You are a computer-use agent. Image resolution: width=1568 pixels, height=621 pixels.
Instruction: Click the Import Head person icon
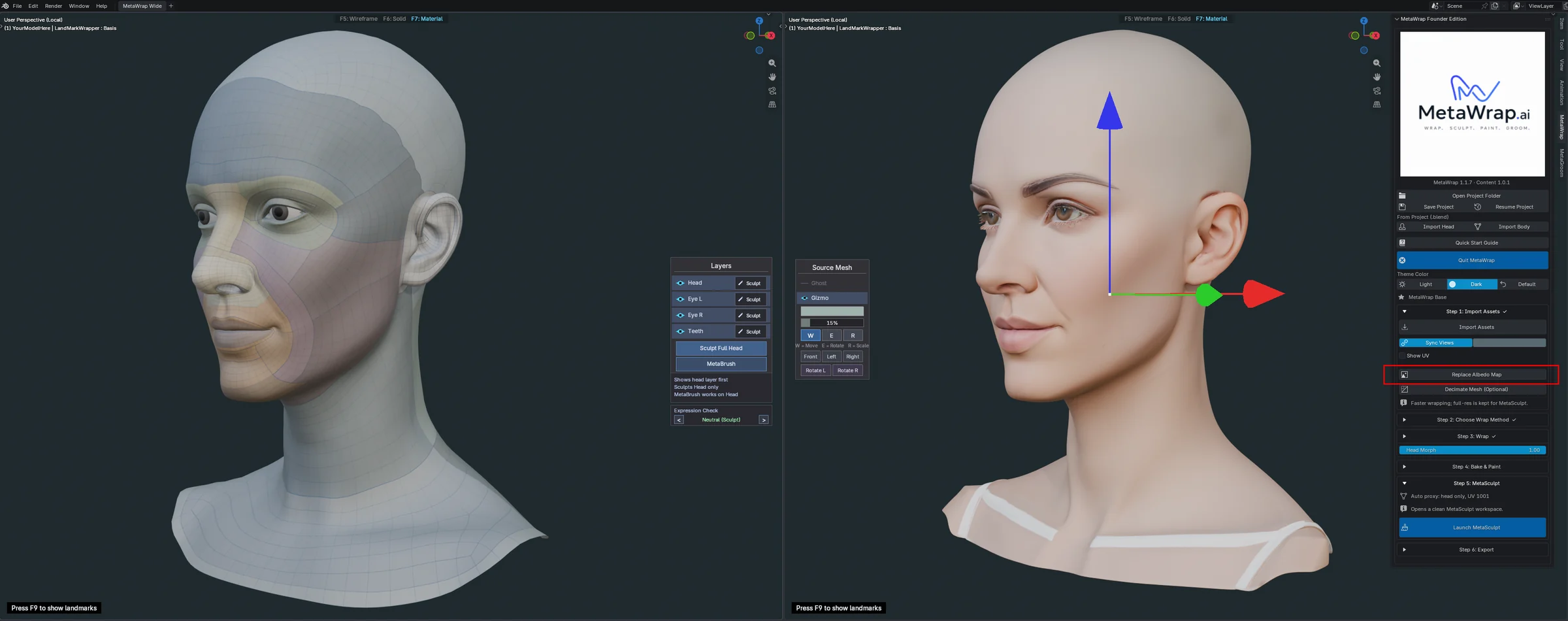1402,227
